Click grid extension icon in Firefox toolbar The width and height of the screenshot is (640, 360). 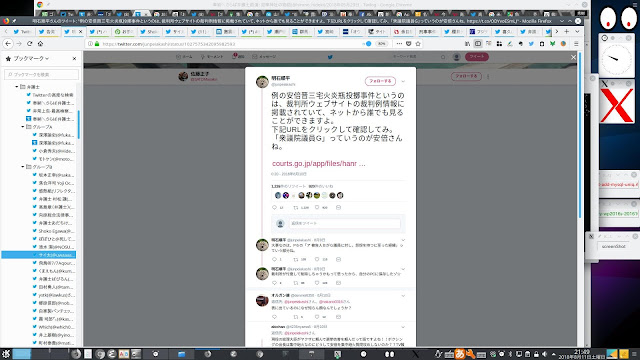(x=499, y=44)
